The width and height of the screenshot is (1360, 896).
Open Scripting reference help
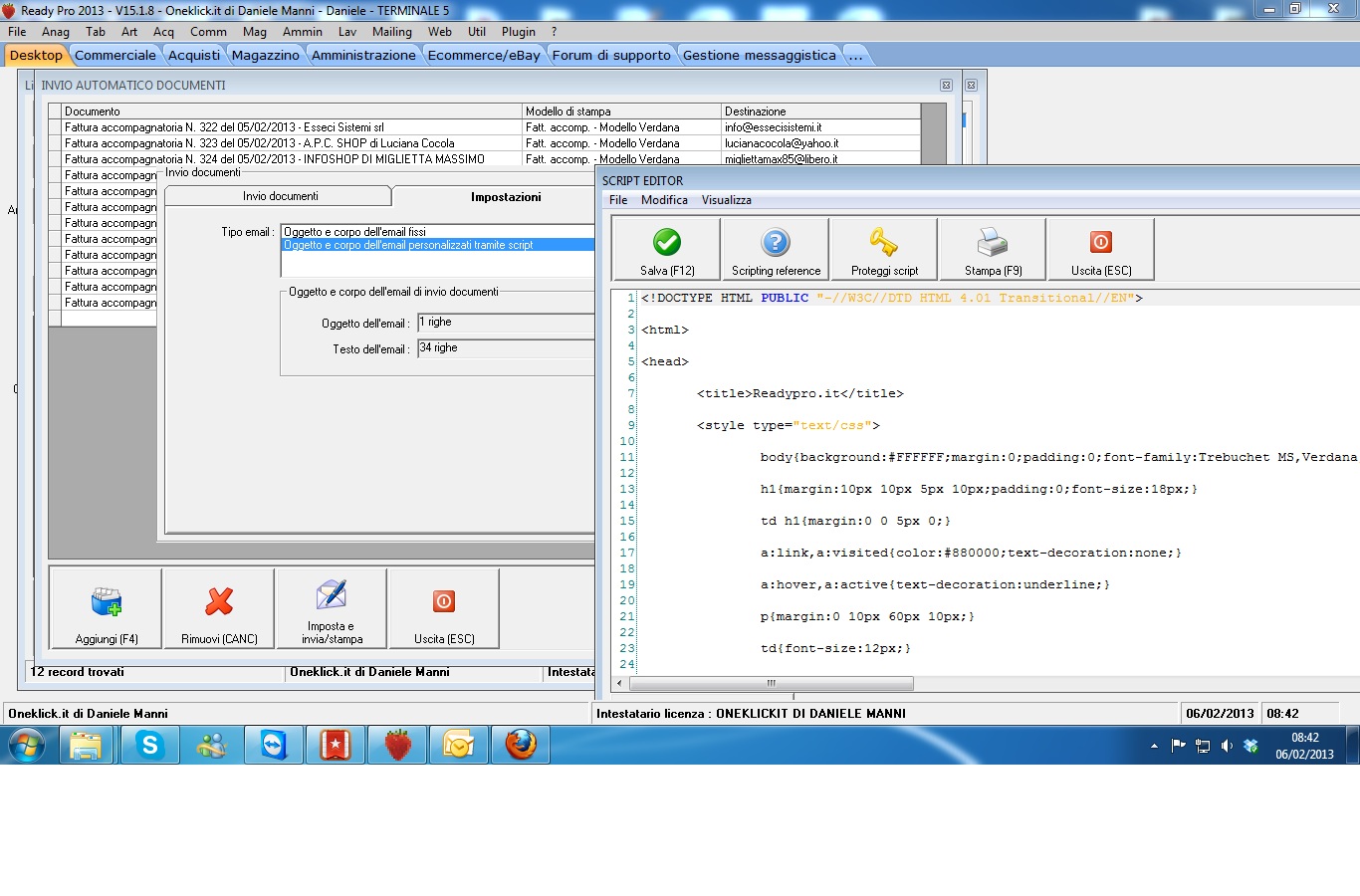[x=776, y=249]
